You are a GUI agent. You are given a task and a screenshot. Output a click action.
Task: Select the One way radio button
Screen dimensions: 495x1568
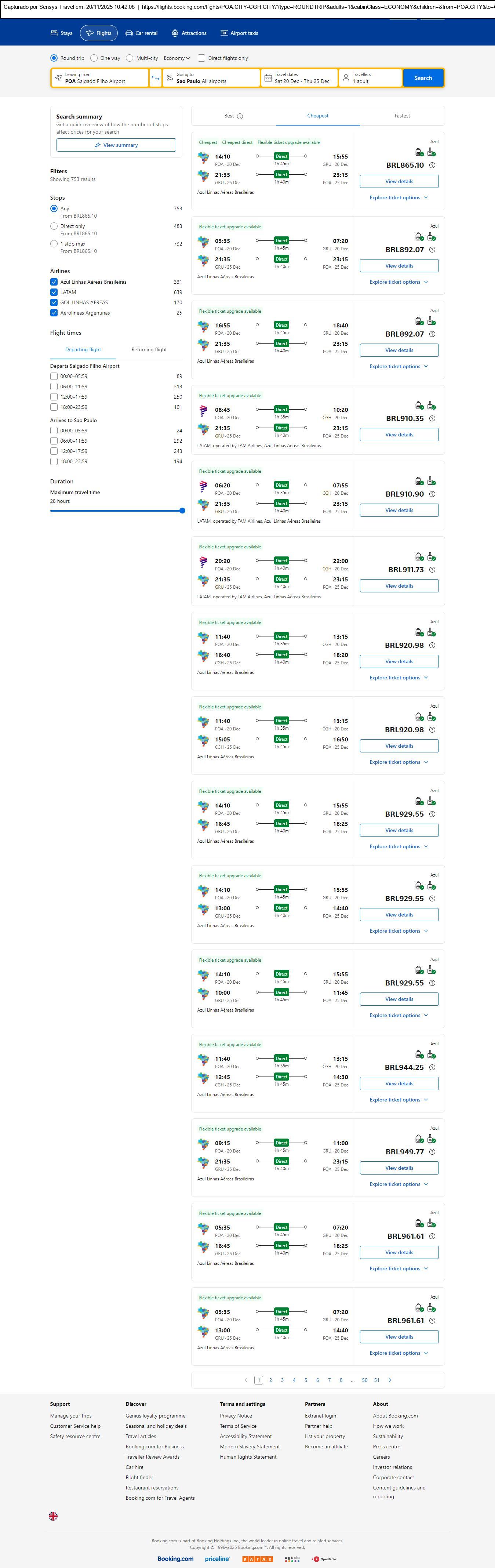pos(94,58)
